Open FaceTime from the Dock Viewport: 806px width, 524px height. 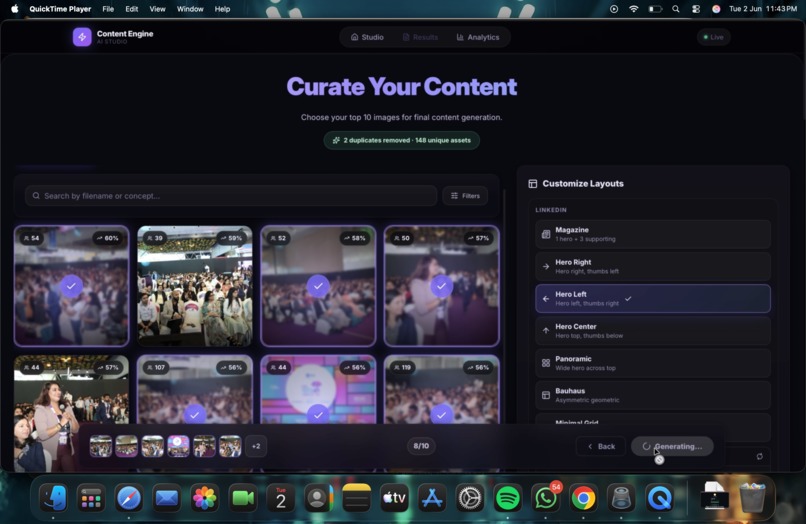[x=242, y=498]
